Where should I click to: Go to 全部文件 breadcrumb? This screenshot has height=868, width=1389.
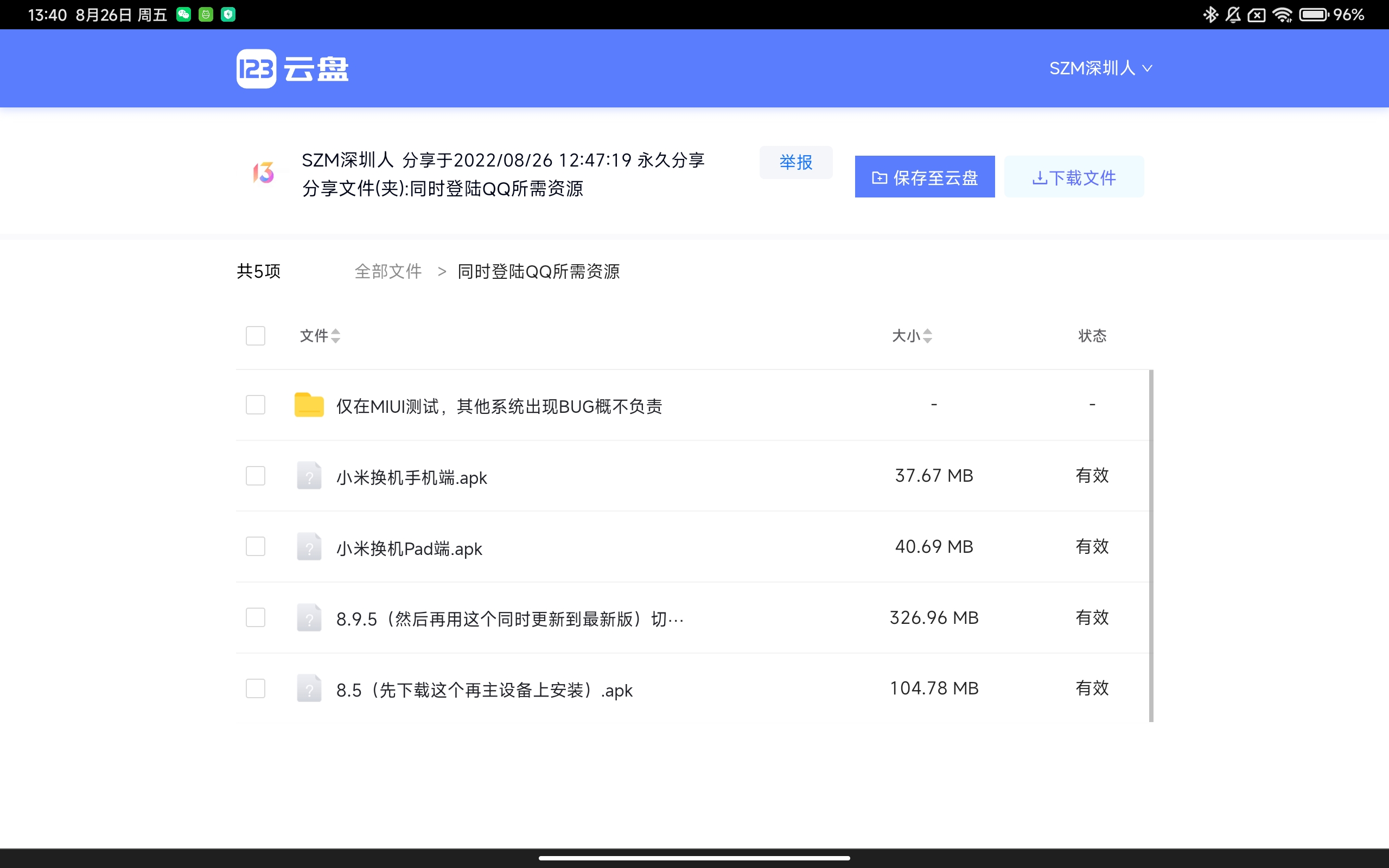[388, 271]
